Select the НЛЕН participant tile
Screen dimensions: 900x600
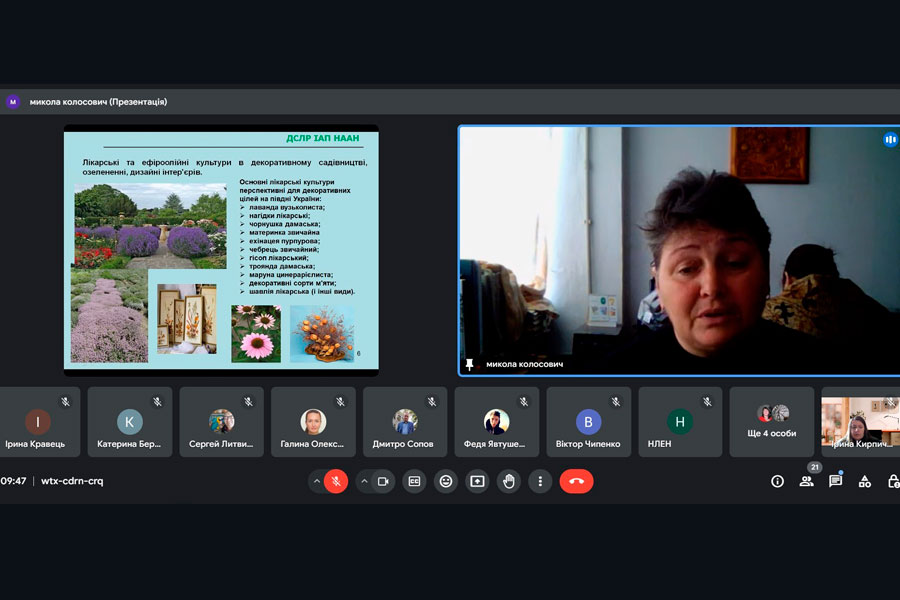coord(680,422)
